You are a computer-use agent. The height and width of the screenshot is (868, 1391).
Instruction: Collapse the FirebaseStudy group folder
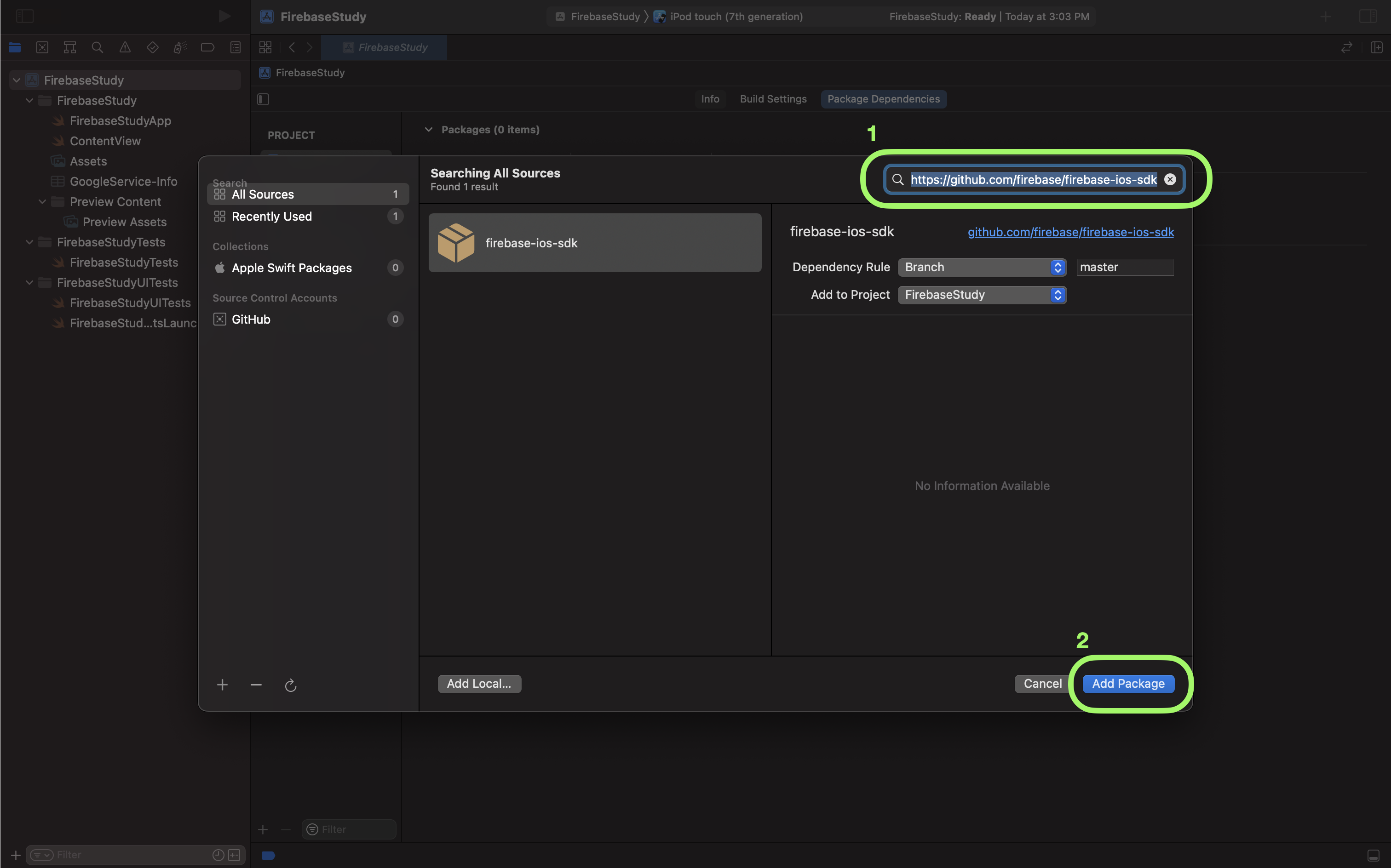(x=29, y=101)
